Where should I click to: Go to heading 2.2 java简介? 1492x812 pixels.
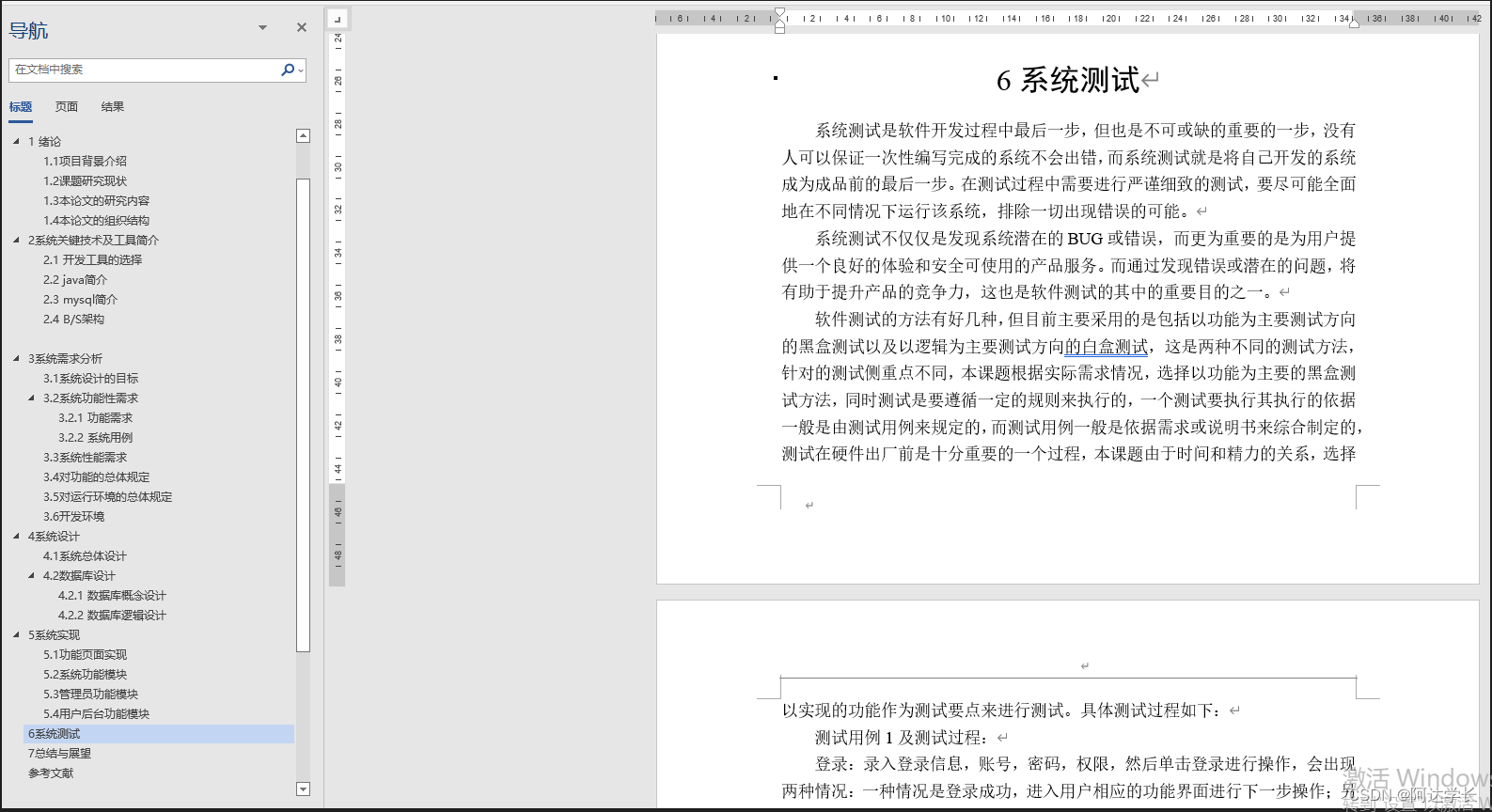click(75, 280)
